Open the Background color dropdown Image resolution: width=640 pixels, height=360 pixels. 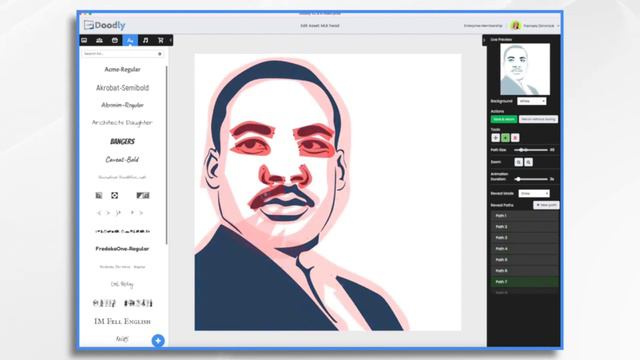(531, 101)
